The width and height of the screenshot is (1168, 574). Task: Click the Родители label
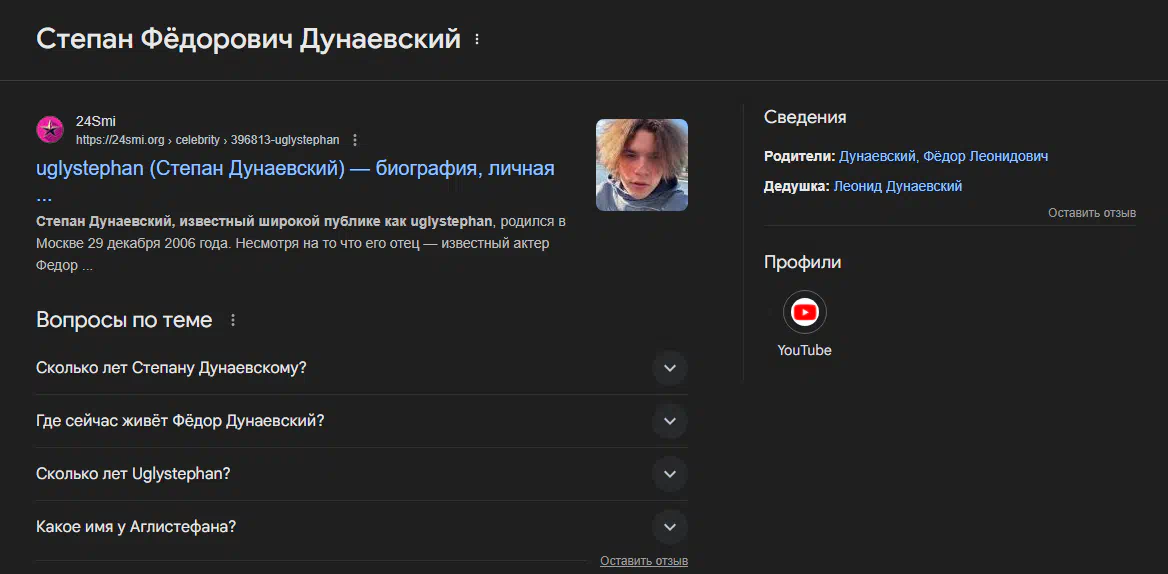800,156
